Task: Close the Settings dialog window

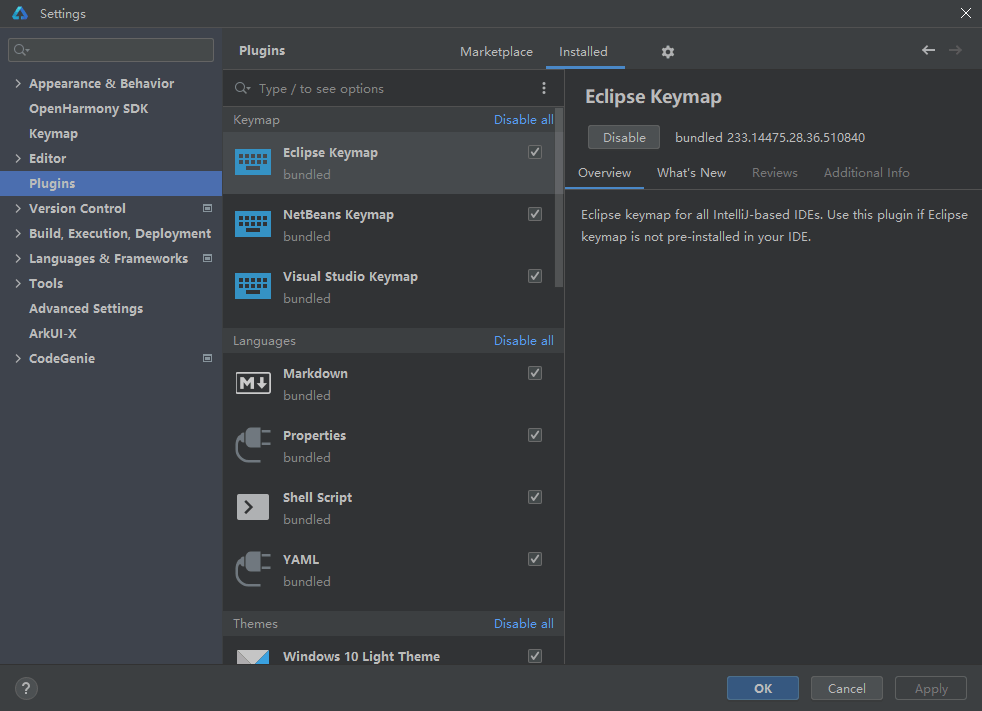Action: (965, 13)
